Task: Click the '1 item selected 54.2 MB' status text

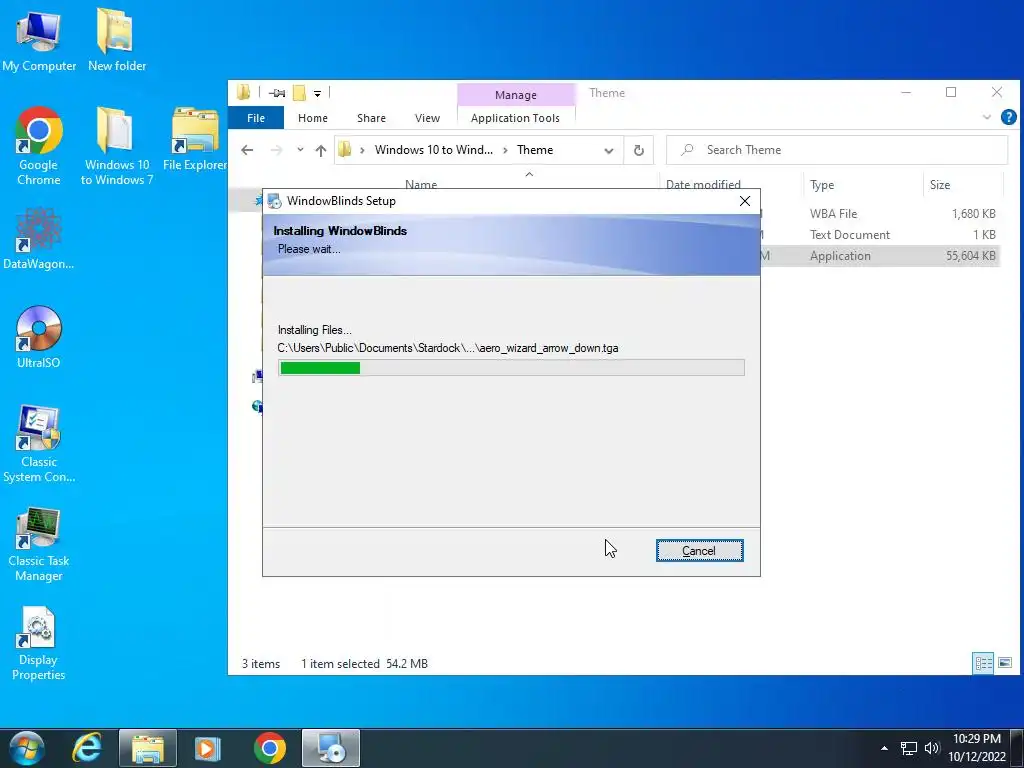Action: [364, 664]
